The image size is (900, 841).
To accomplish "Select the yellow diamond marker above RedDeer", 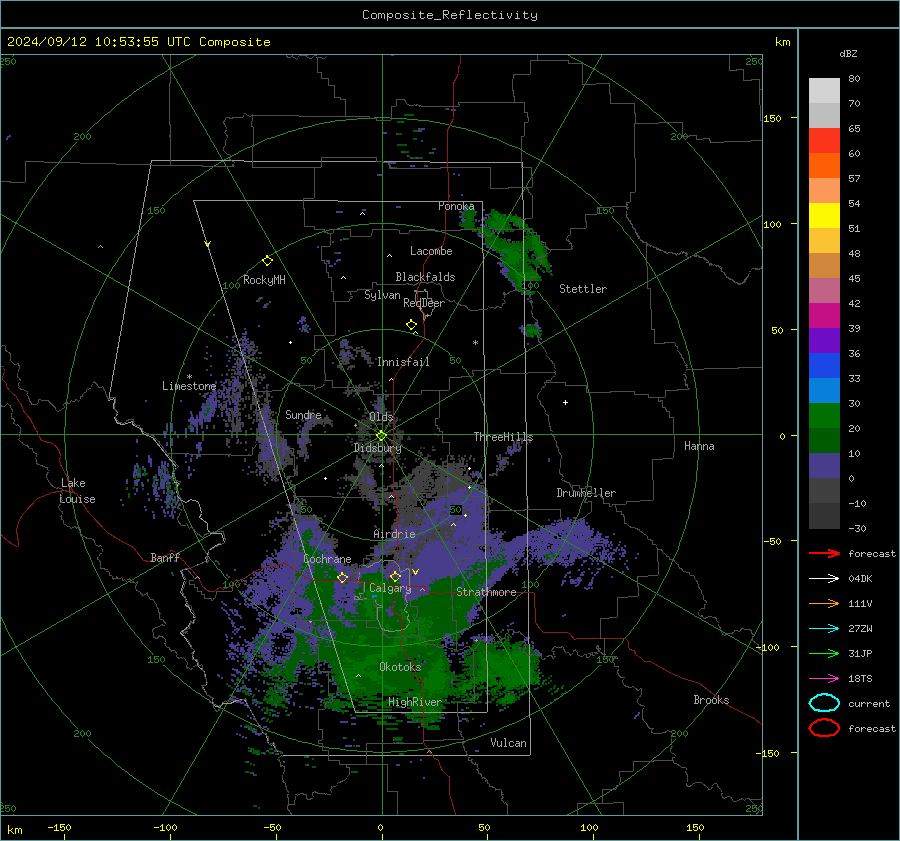I will coord(412,325).
